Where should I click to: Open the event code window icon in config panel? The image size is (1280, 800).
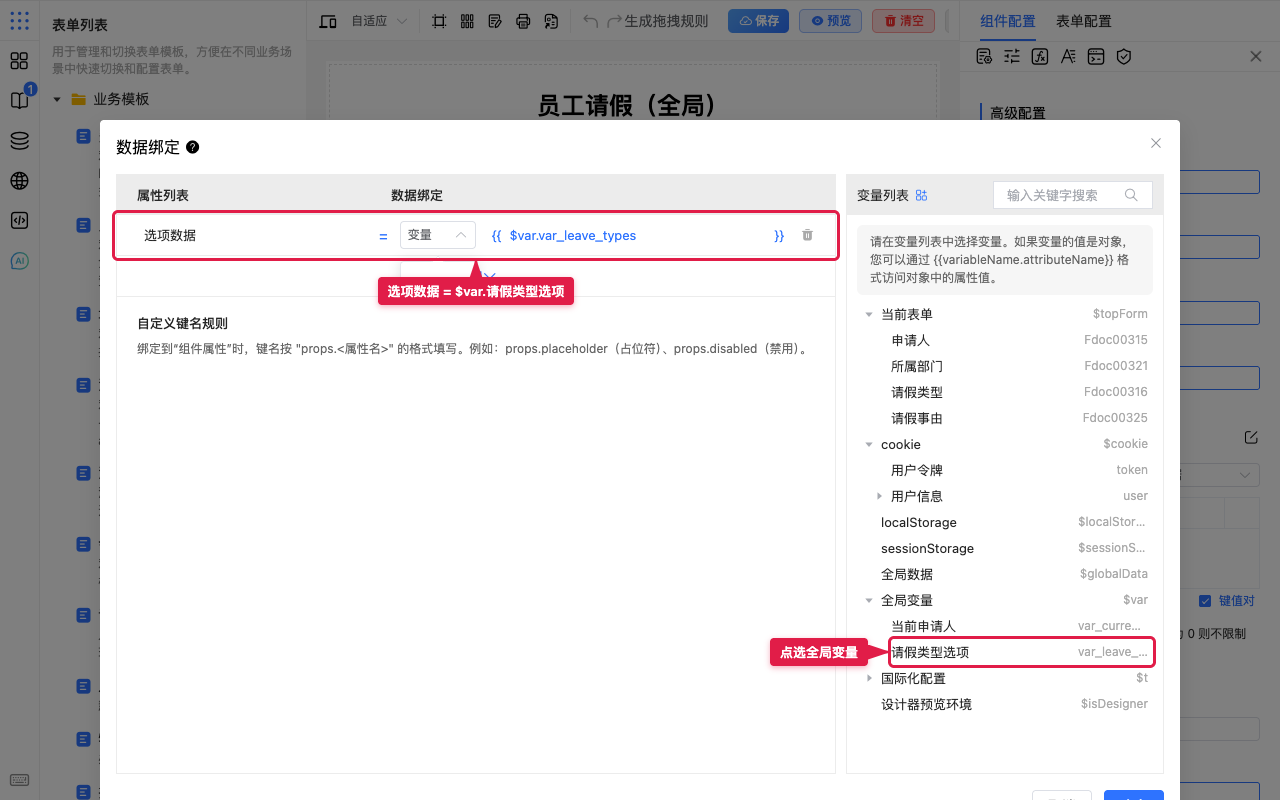pyautogui.click(x=1096, y=57)
